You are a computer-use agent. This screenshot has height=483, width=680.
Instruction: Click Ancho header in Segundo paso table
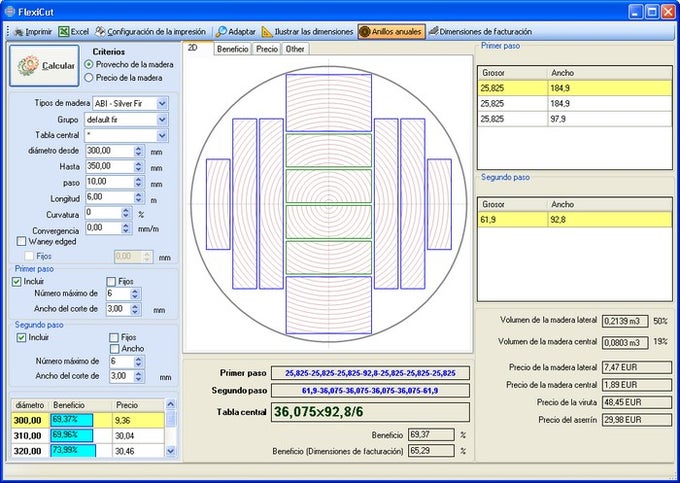click(609, 204)
